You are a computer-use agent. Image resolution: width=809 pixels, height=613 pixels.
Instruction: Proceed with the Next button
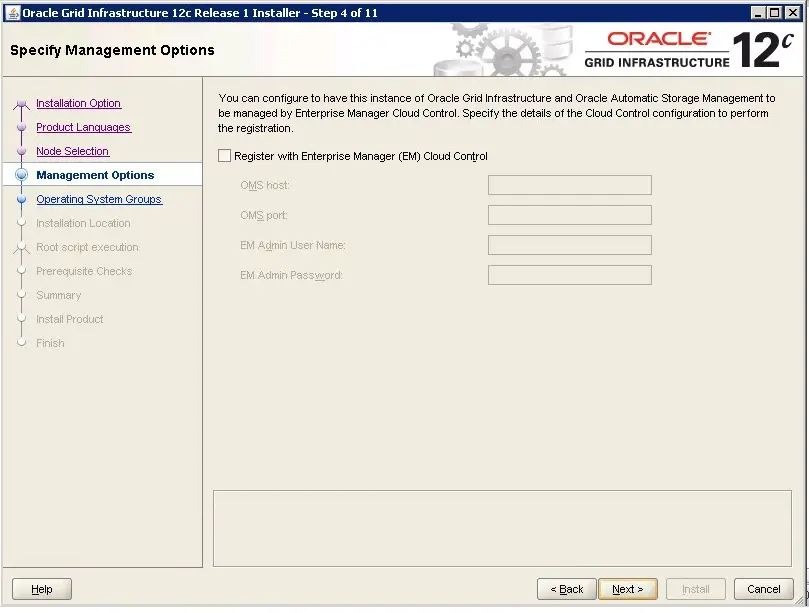(x=628, y=589)
